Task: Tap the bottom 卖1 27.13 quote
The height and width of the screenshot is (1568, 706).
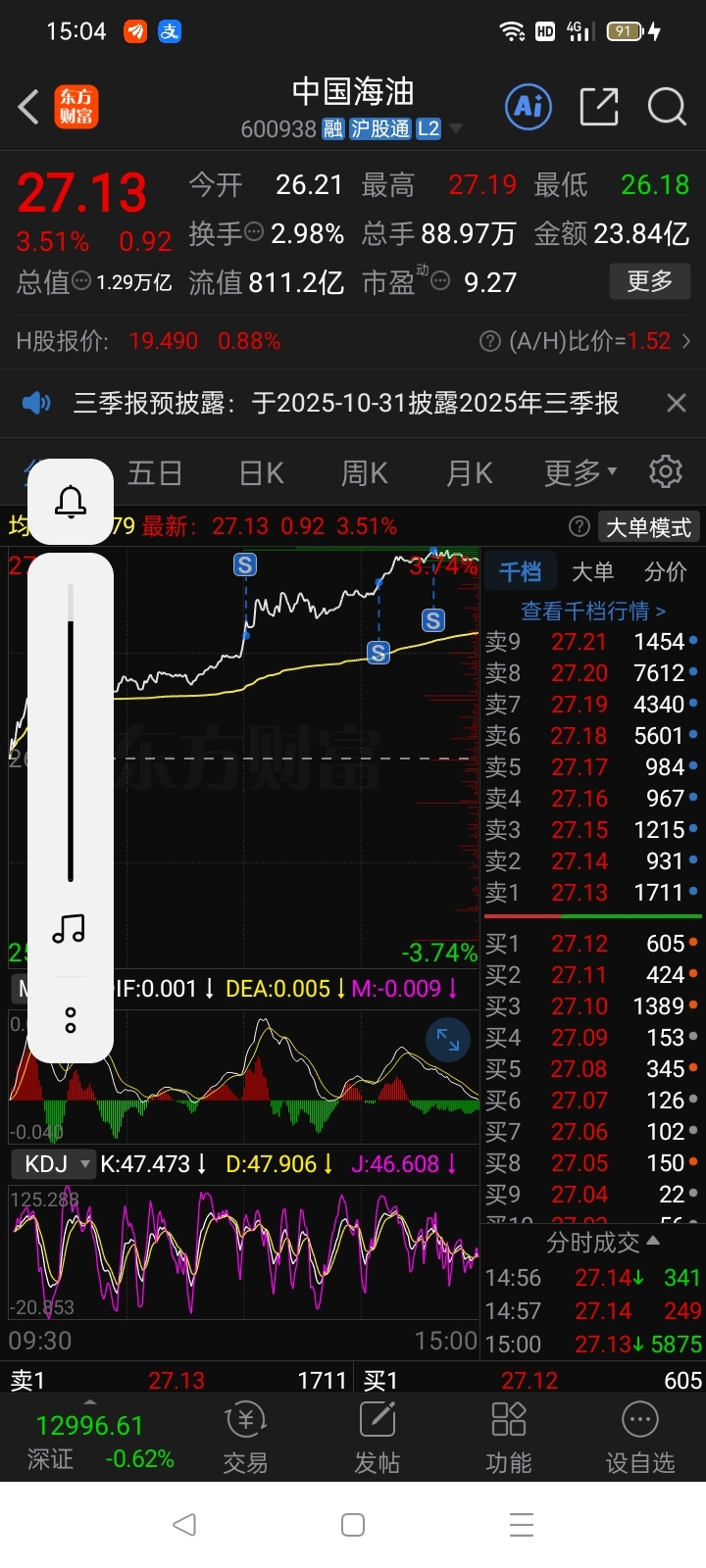Action: click(177, 1381)
